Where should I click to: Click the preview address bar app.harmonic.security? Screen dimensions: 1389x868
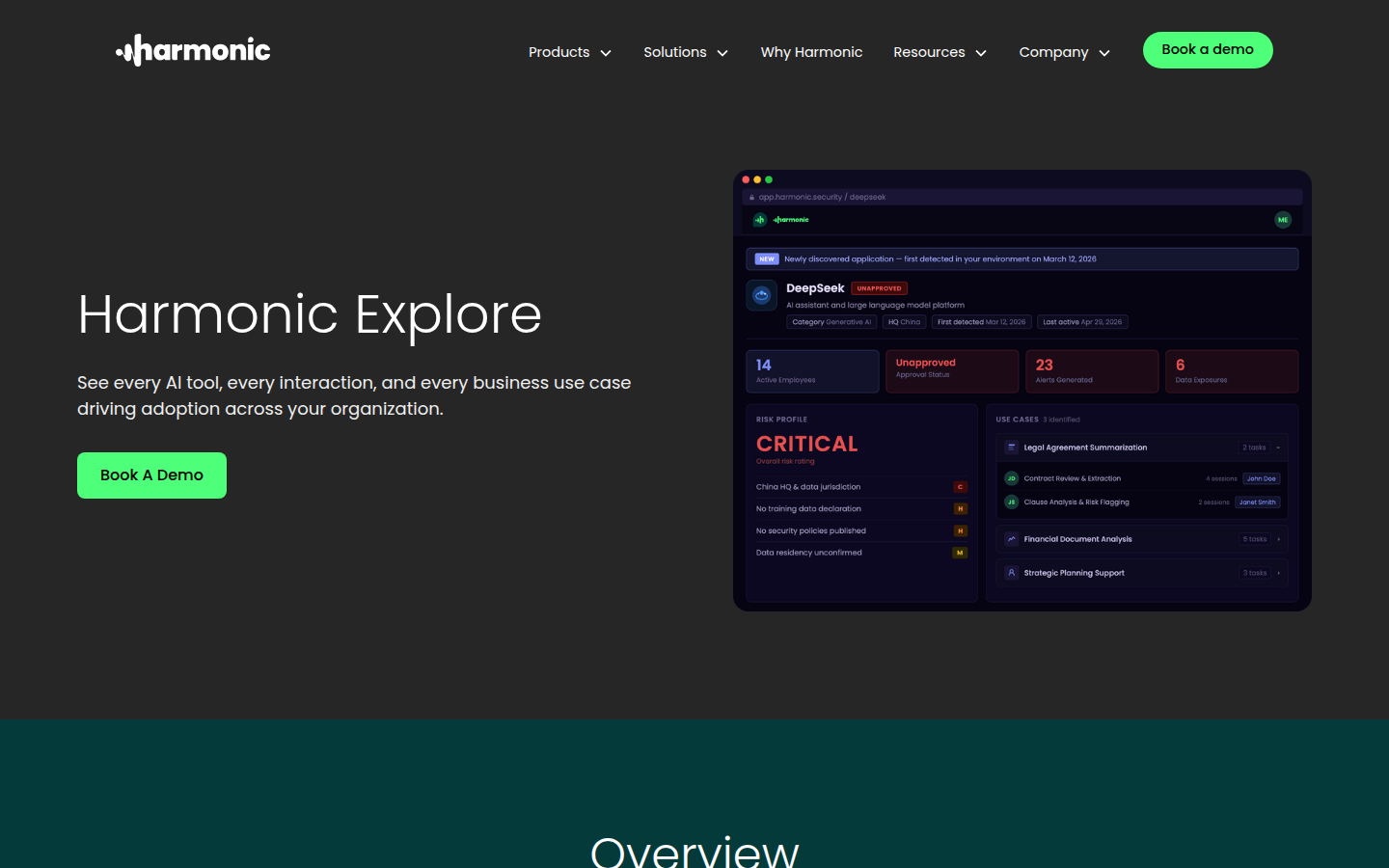[x=1022, y=197]
